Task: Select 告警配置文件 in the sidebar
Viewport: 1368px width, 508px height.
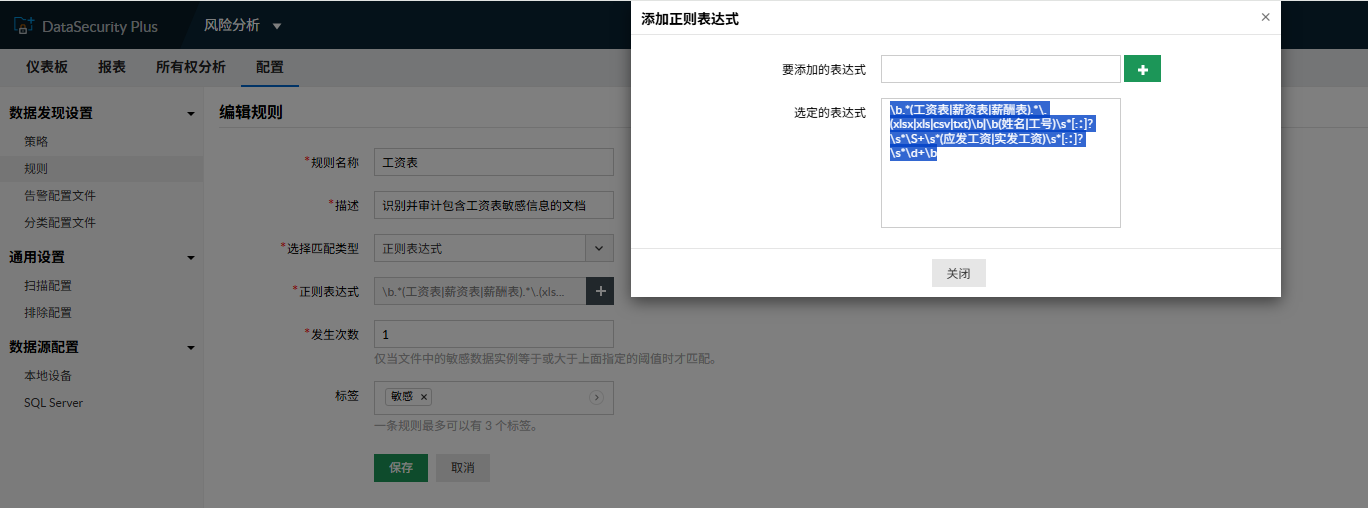Action: (60, 195)
